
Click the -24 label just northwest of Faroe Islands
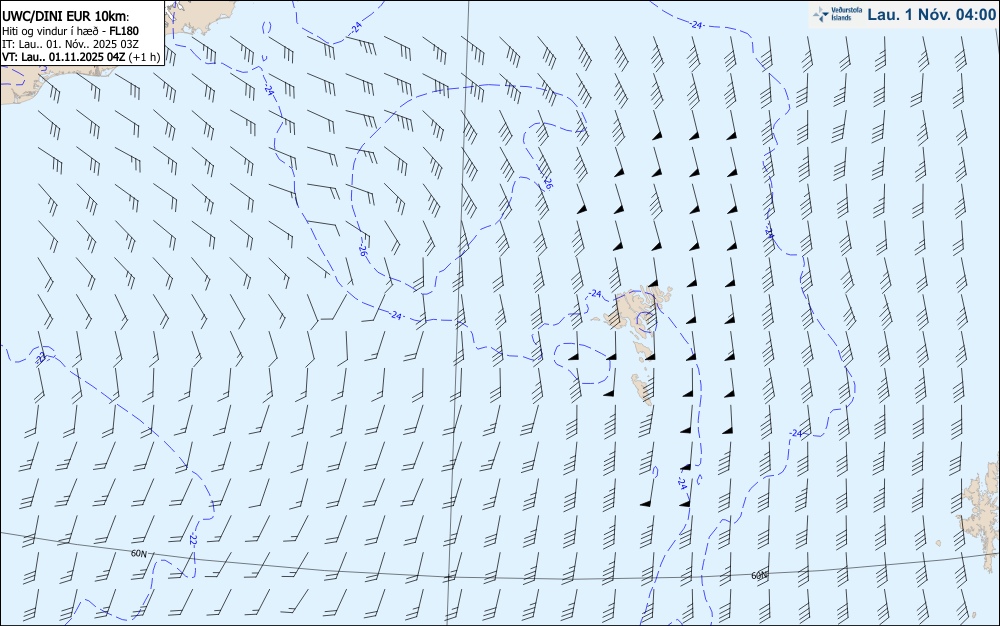pyautogui.click(x=595, y=294)
